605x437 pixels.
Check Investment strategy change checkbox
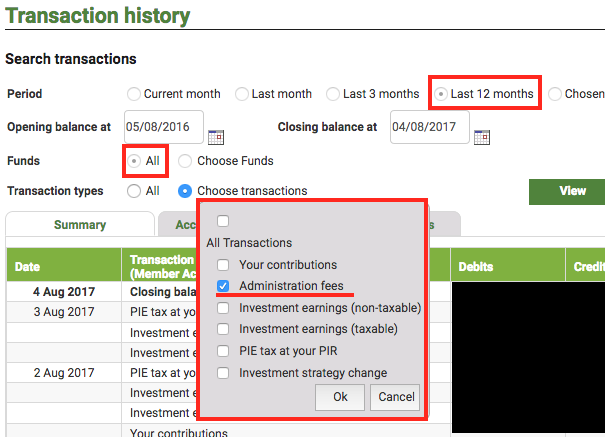(223, 373)
